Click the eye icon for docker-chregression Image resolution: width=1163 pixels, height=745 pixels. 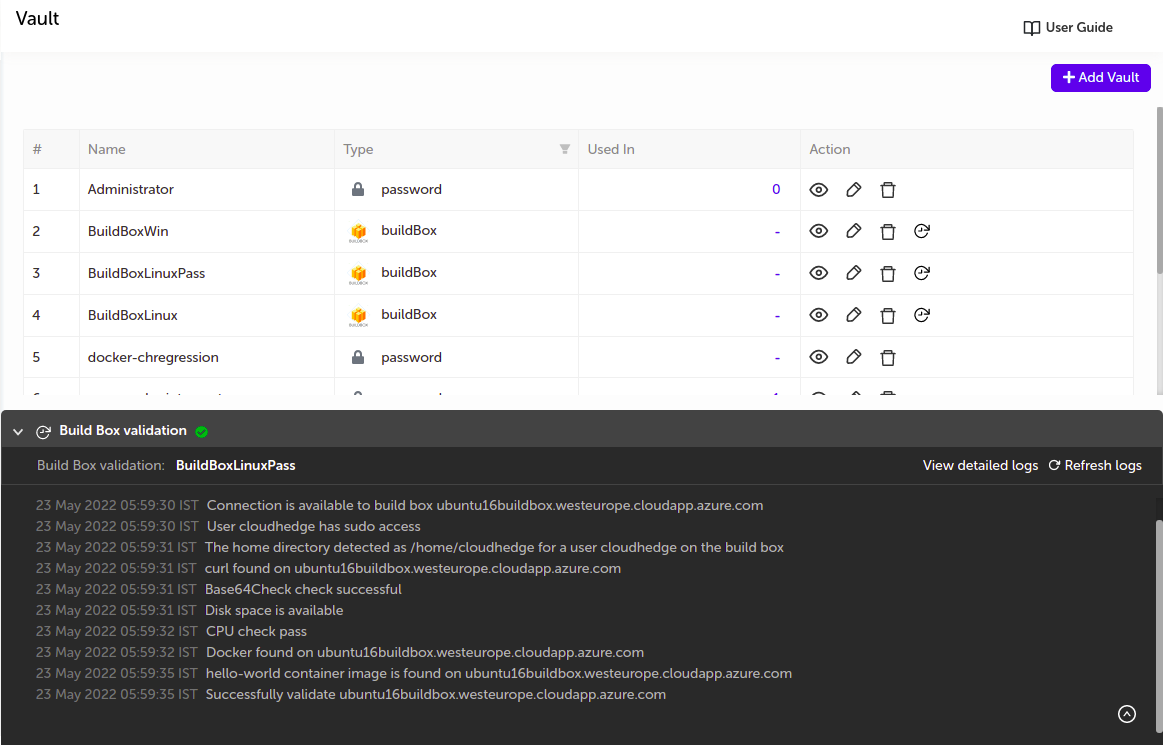(x=819, y=357)
